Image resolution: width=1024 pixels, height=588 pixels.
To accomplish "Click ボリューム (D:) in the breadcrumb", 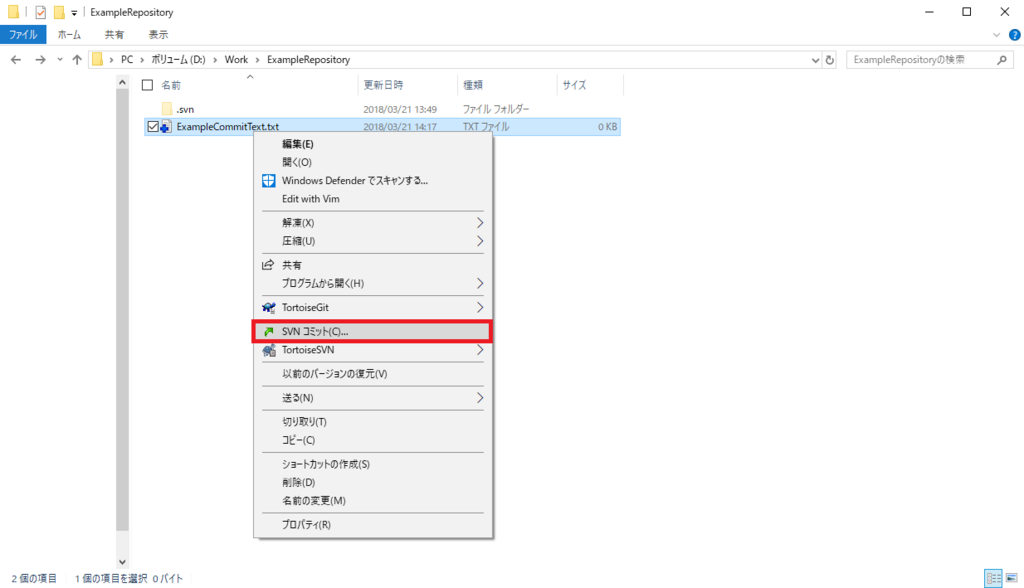I will click(178, 59).
